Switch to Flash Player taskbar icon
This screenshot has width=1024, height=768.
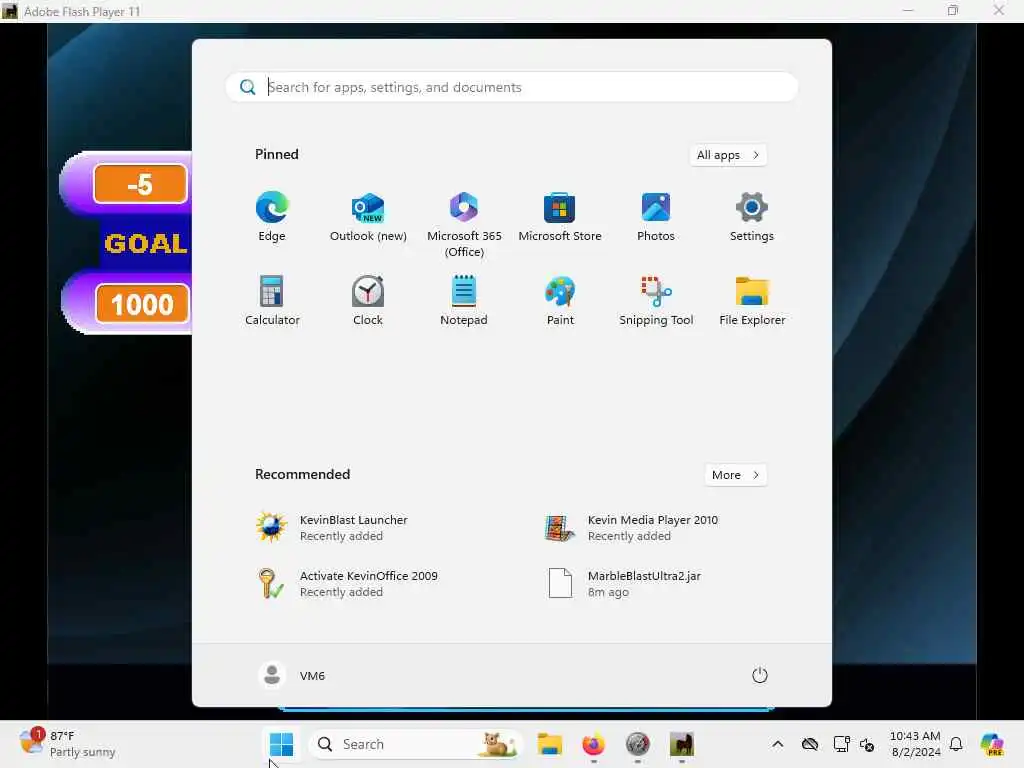coord(681,744)
